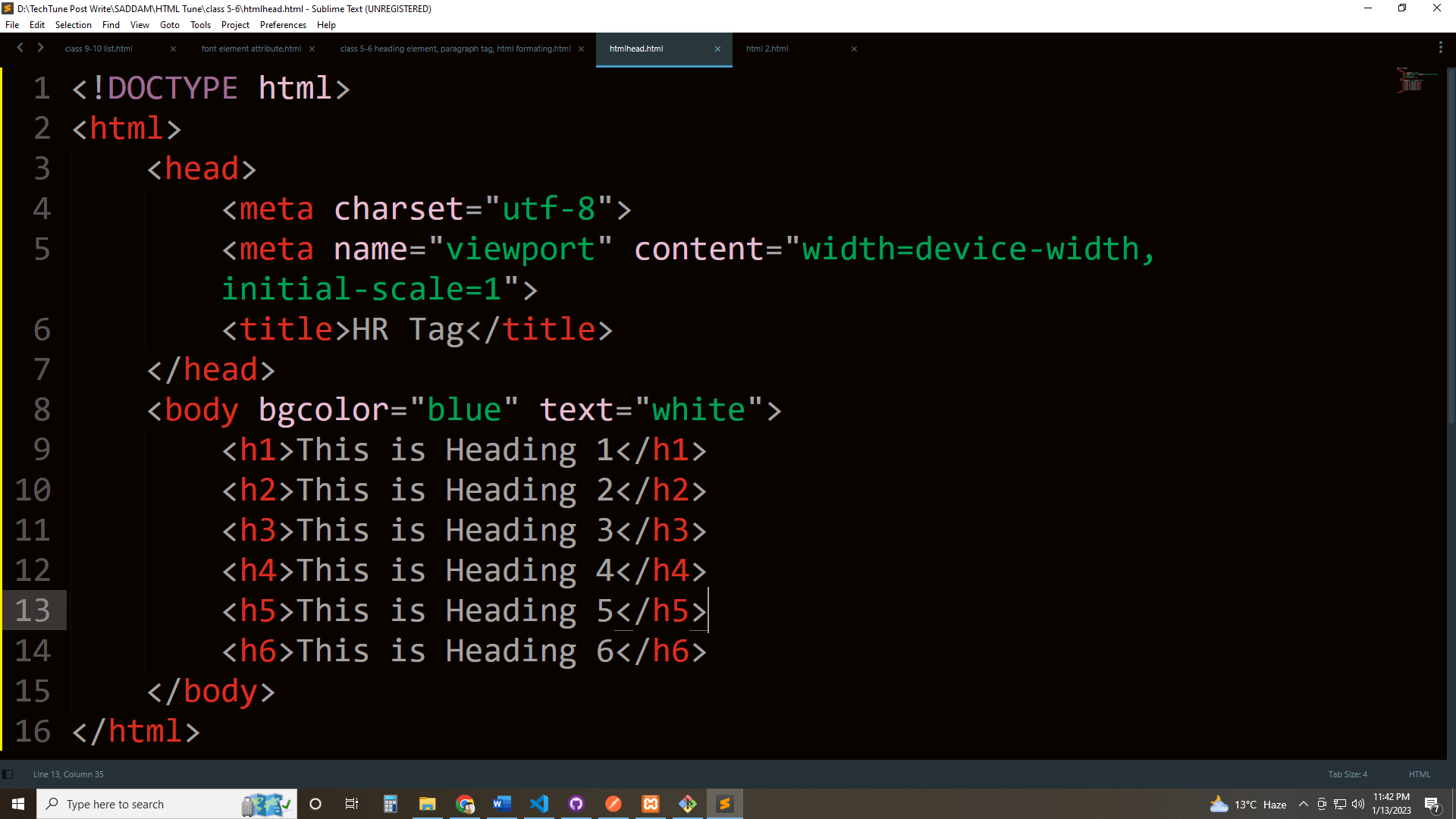Switch to html 2.html tab
1456x819 pixels.
pos(767,49)
